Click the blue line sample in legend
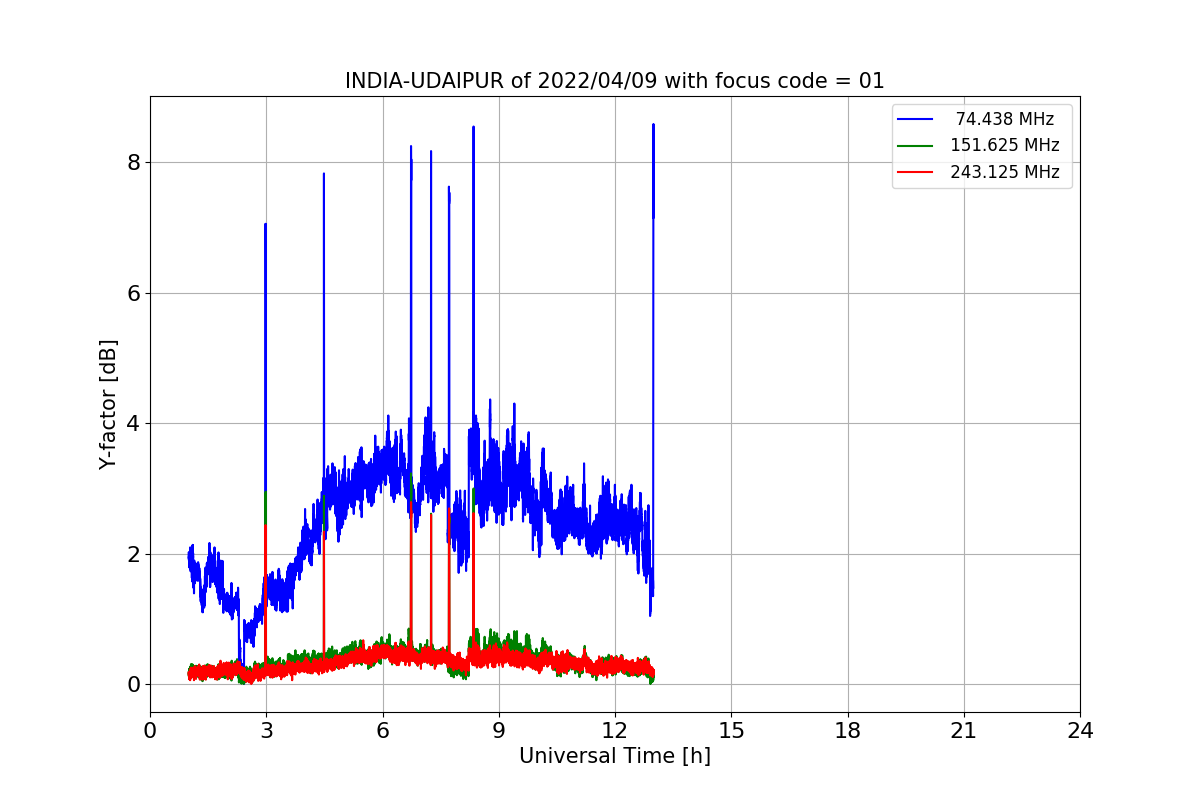The width and height of the screenshot is (1200, 800). tap(917, 119)
